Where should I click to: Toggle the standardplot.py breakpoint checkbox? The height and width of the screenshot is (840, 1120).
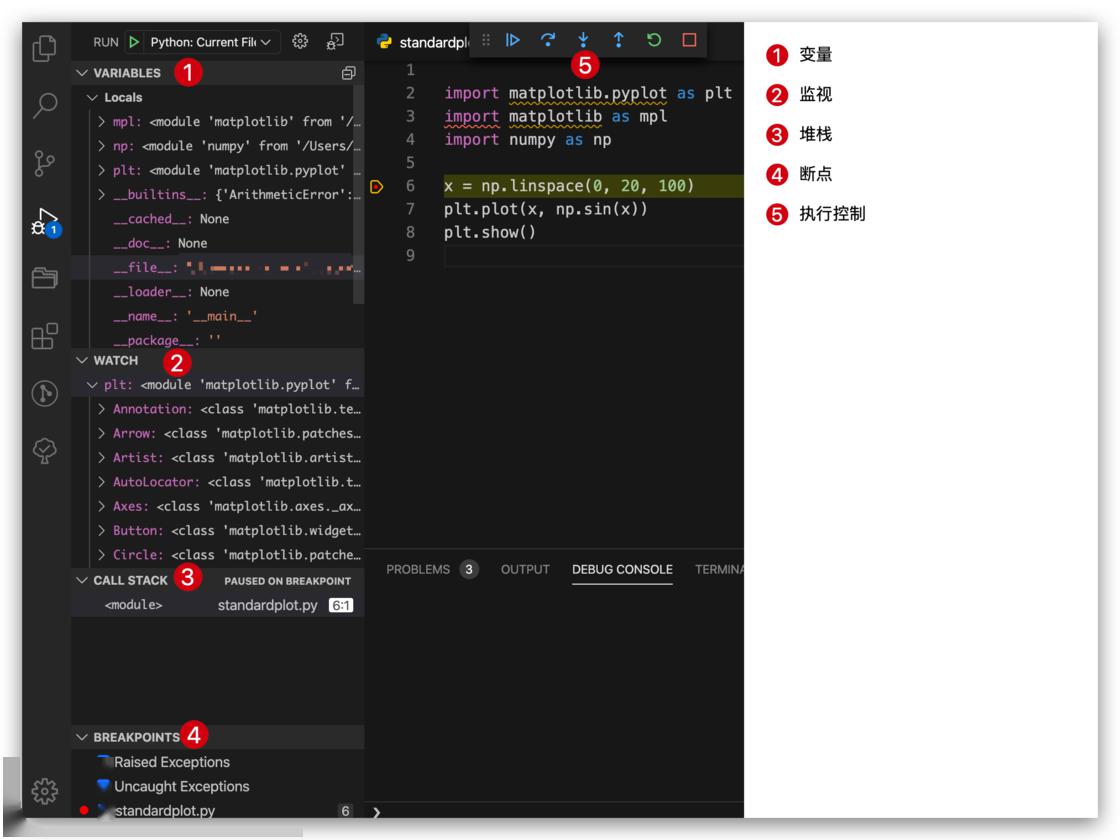[x=104, y=811]
